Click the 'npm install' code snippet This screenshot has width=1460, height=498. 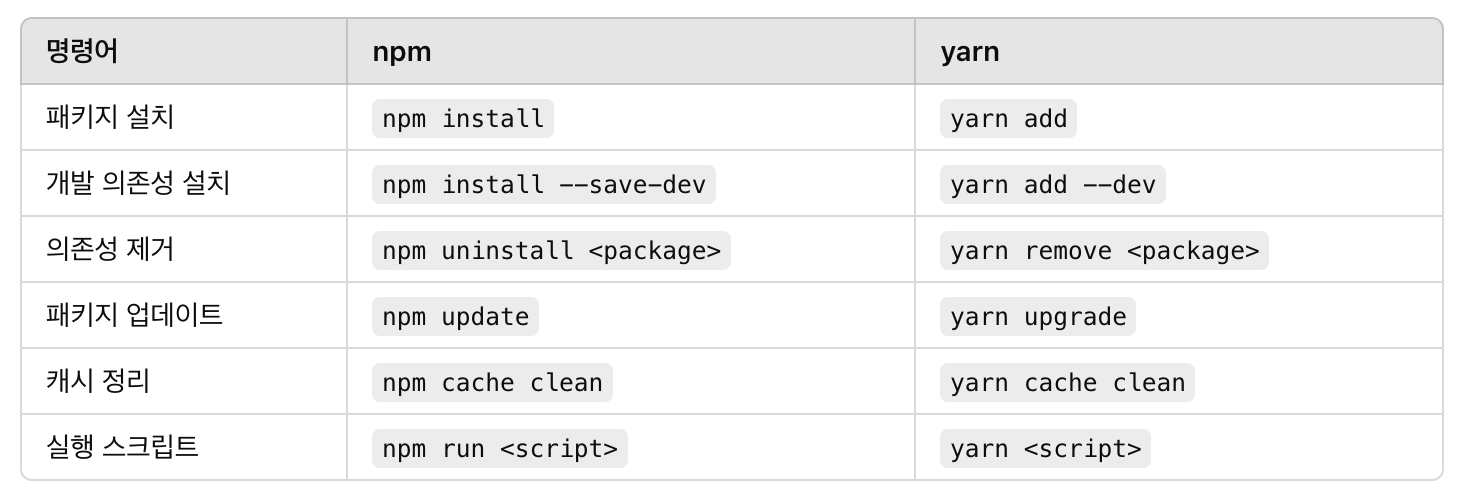[x=462, y=119]
